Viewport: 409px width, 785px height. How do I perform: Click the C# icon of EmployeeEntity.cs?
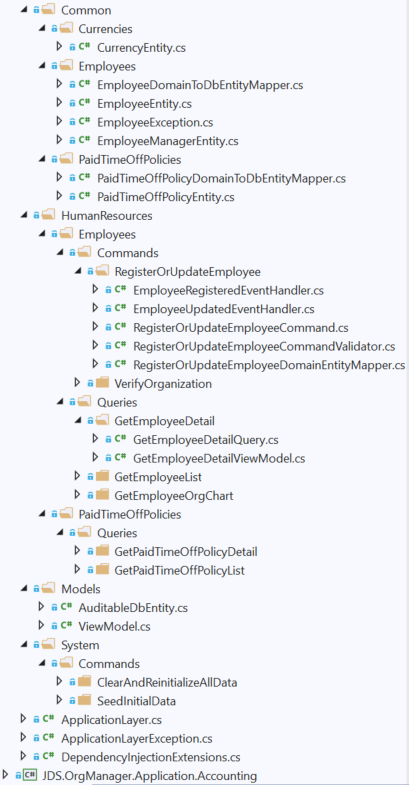84,104
